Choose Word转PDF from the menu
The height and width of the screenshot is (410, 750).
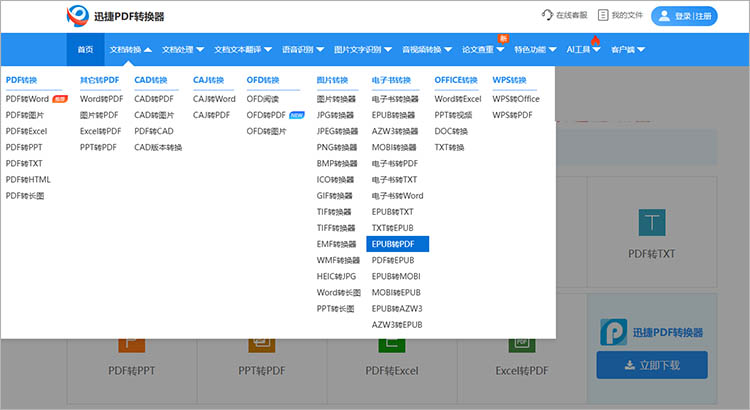[101, 99]
